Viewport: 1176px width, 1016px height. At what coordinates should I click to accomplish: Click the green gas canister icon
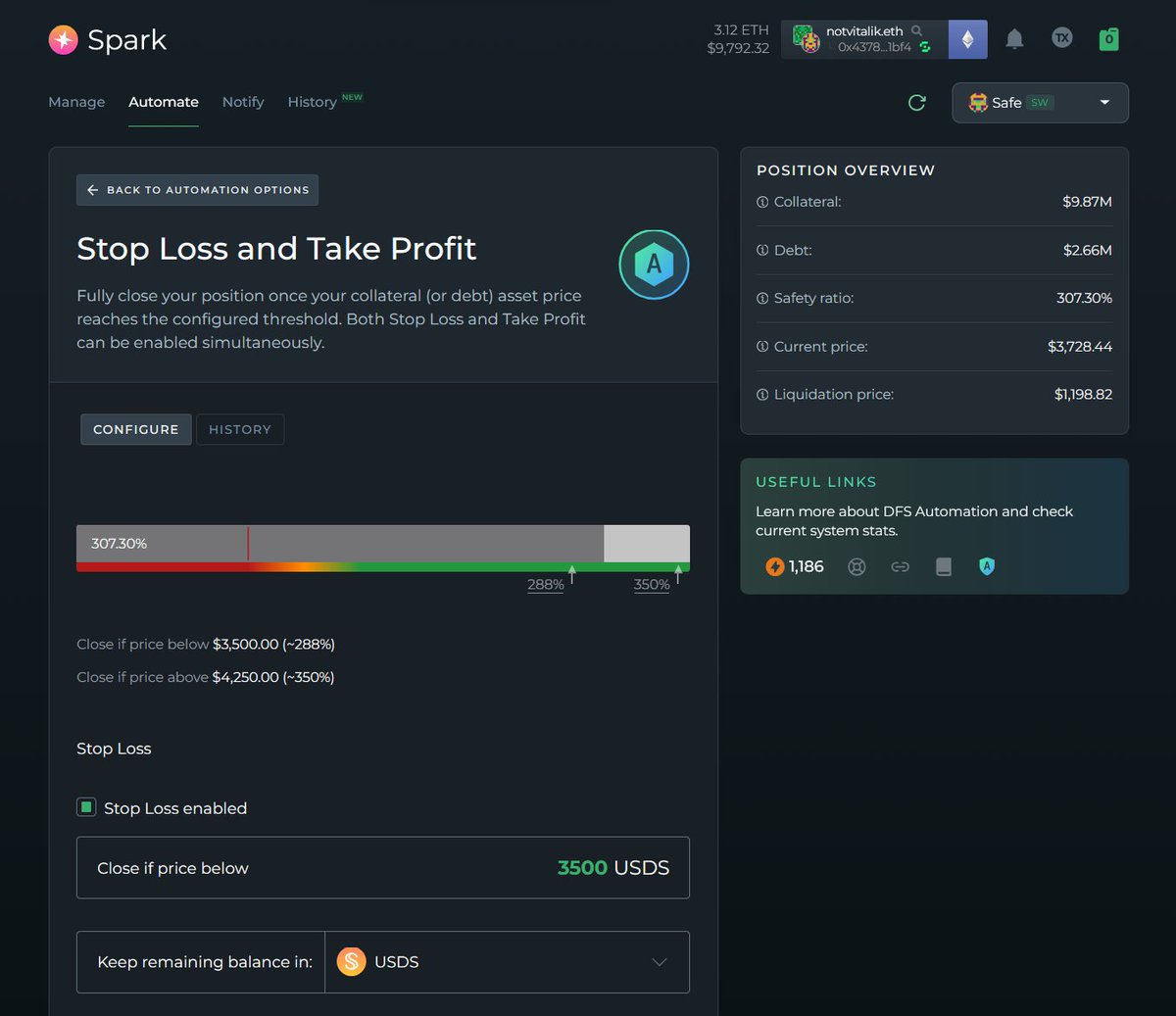click(1108, 39)
